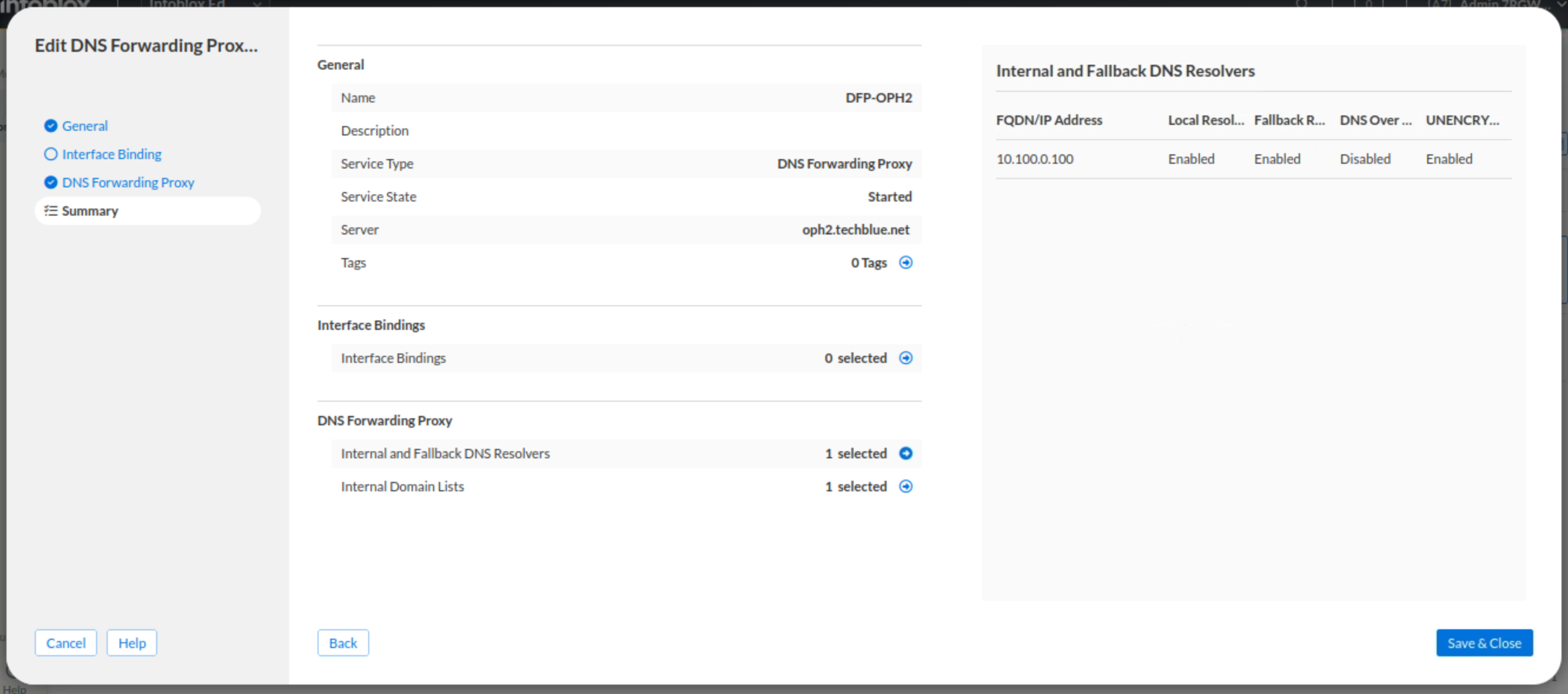Click the Internal Domain Lists row
1568x694 pixels.
402,487
